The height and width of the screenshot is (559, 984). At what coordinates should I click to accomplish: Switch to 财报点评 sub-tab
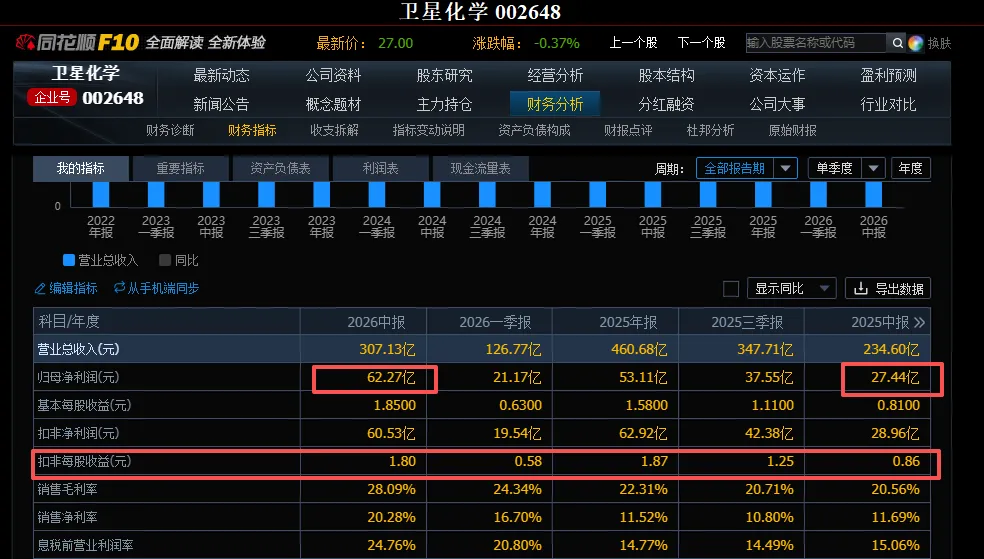[628, 130]
